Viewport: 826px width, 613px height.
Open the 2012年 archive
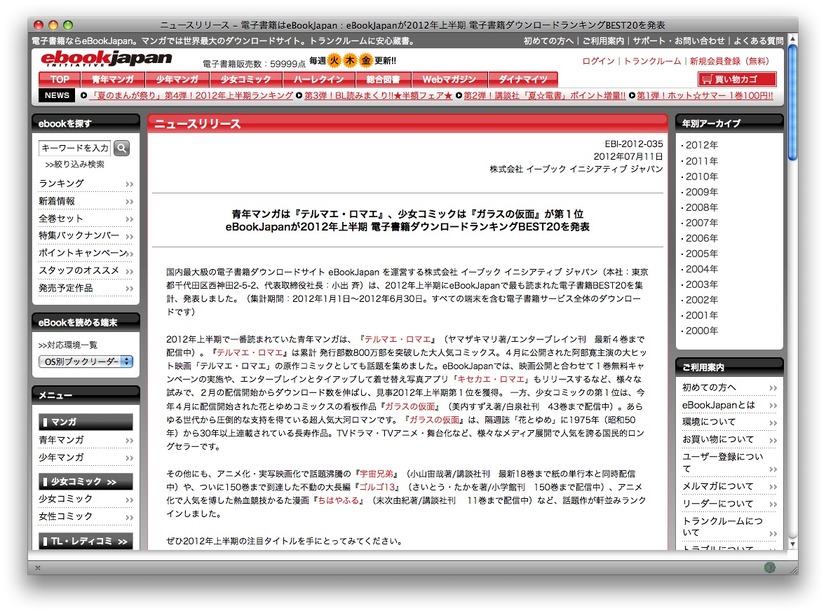tap(701, 145)
